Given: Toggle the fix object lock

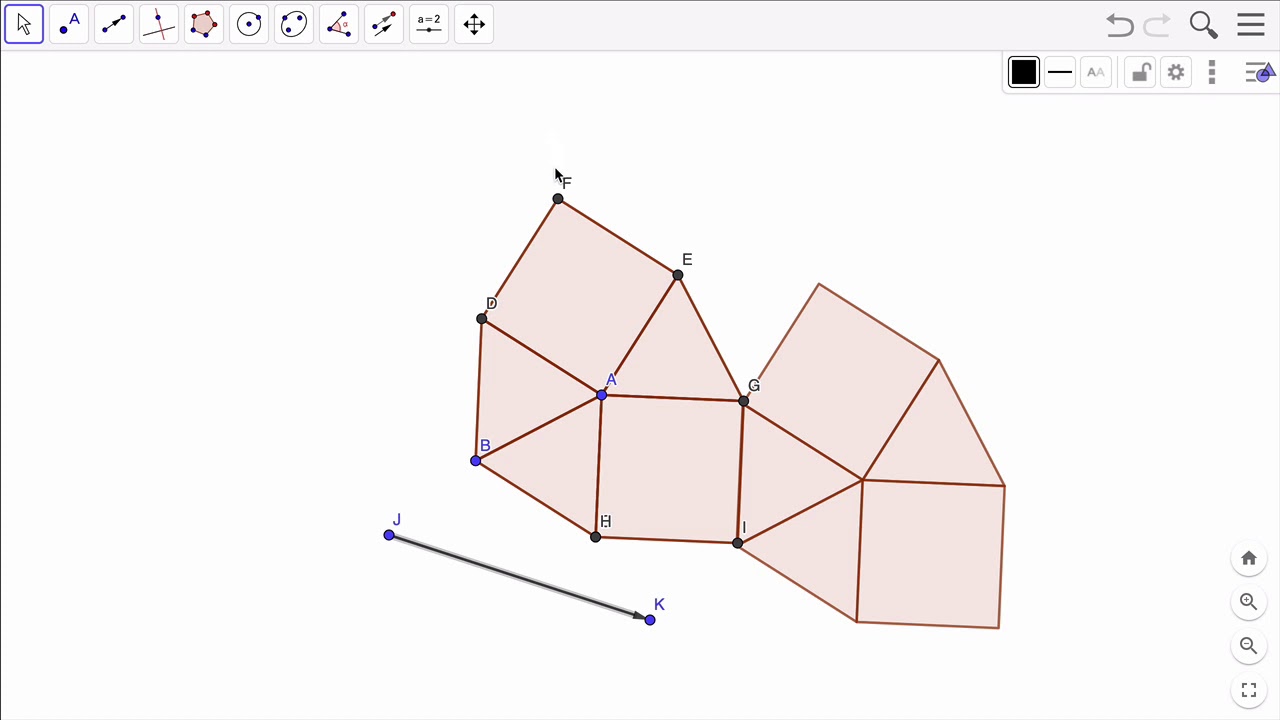Looking at the screenshot, I should click(x=1140, y=72).
